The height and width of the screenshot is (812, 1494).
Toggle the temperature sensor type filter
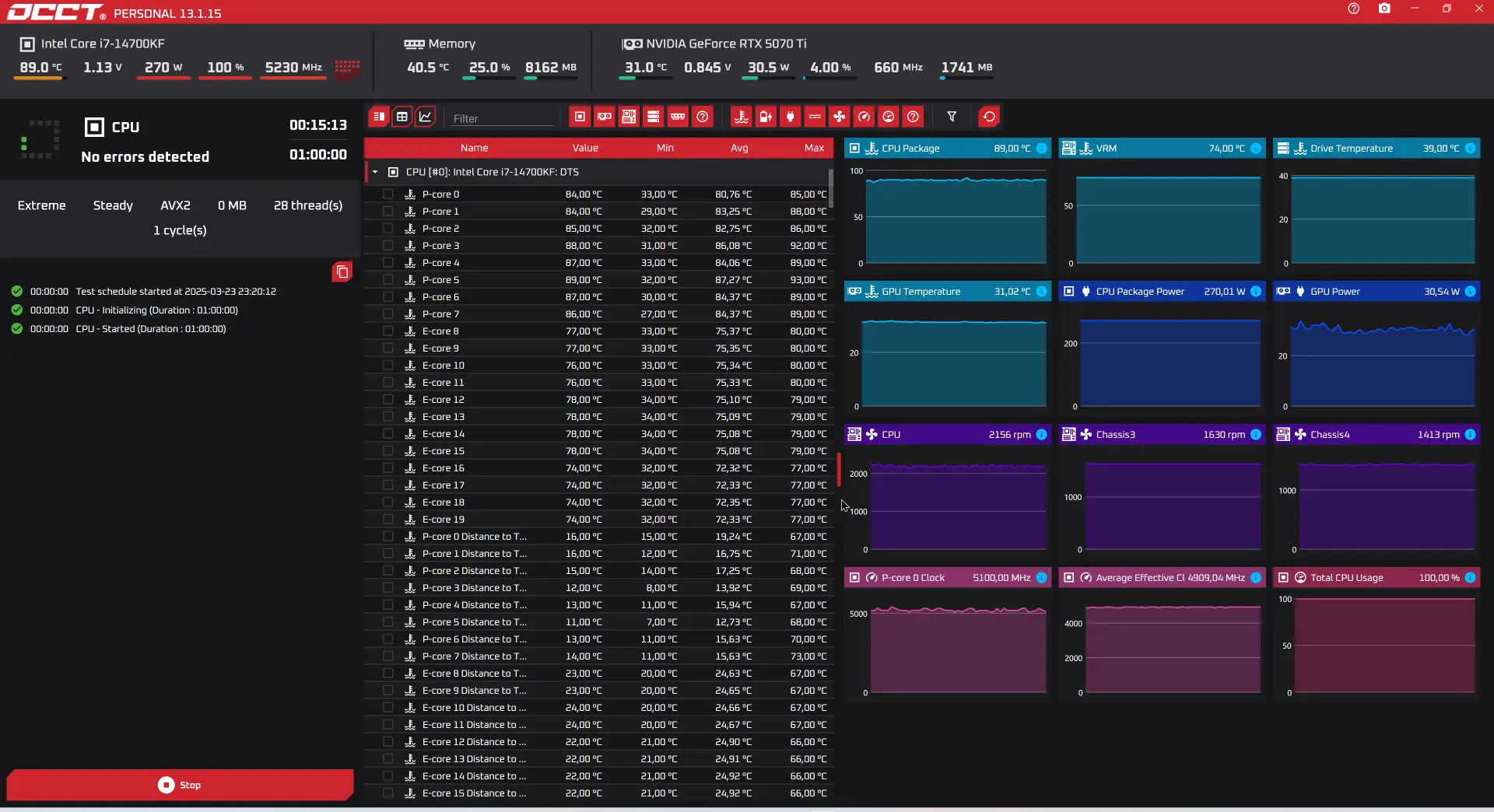click(x=742, y=117)
